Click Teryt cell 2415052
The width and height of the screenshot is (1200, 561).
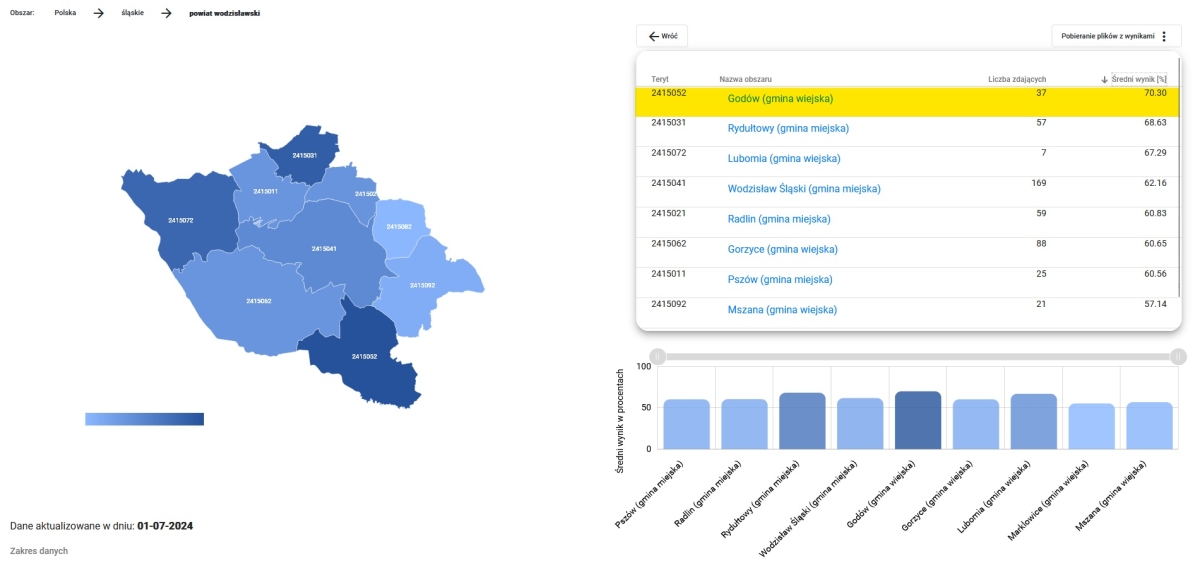(668, 93)
